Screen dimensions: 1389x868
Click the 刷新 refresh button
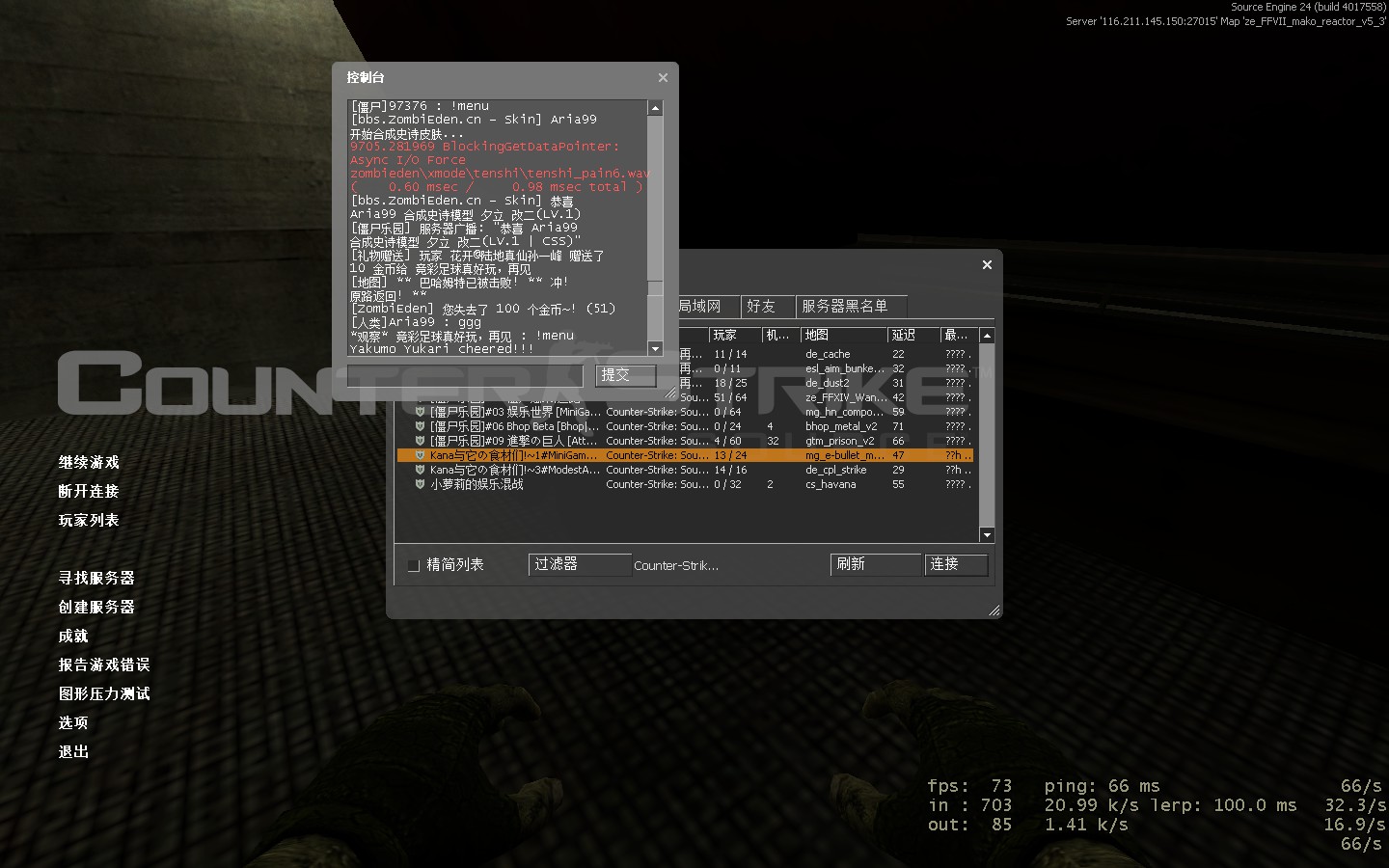click(x=876, y=564)
